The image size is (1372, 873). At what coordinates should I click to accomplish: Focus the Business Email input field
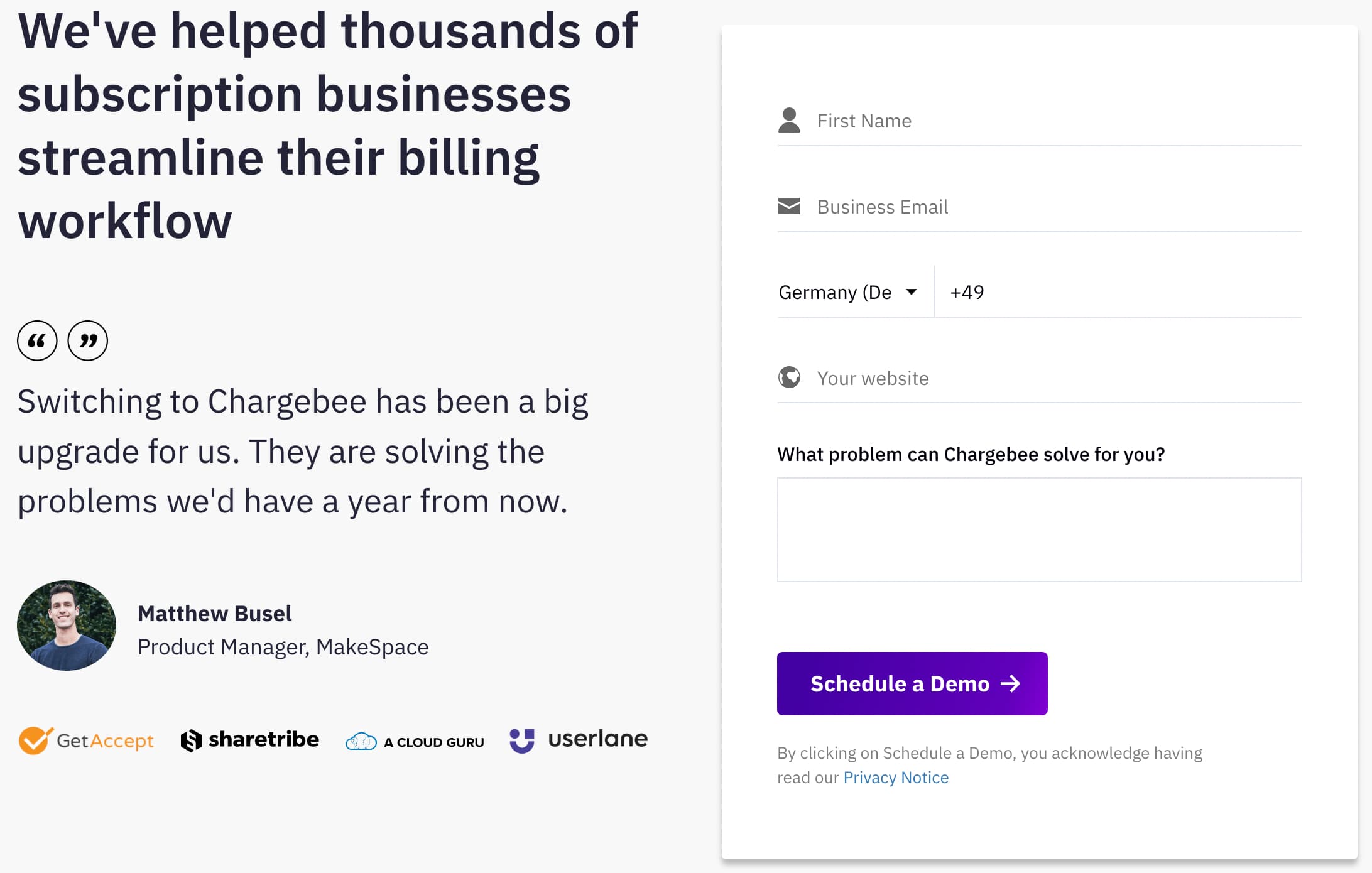pyautogui.click(x=1055, y=207)
